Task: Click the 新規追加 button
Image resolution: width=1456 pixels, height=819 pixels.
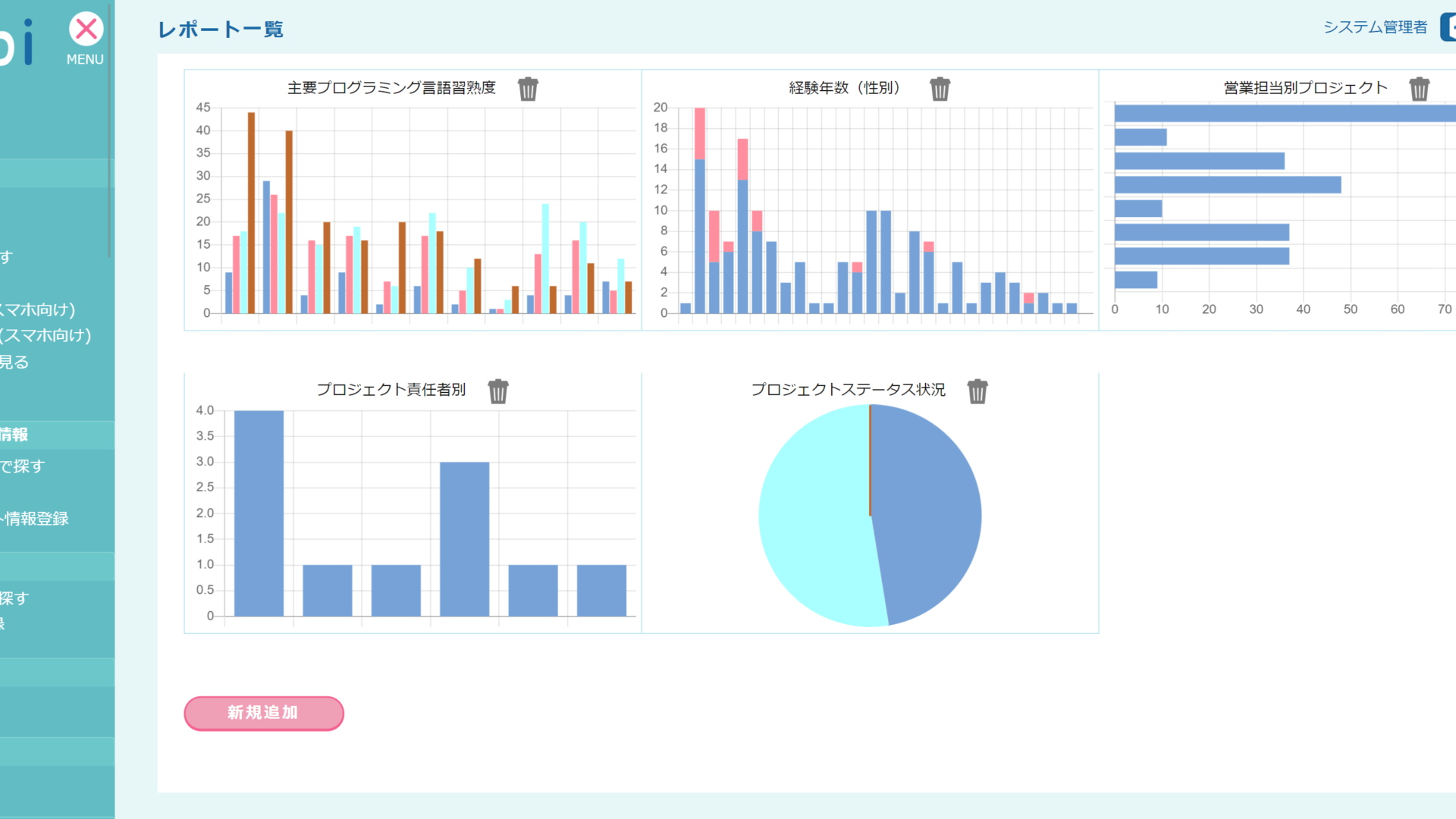Action: [x=263, y=713]
